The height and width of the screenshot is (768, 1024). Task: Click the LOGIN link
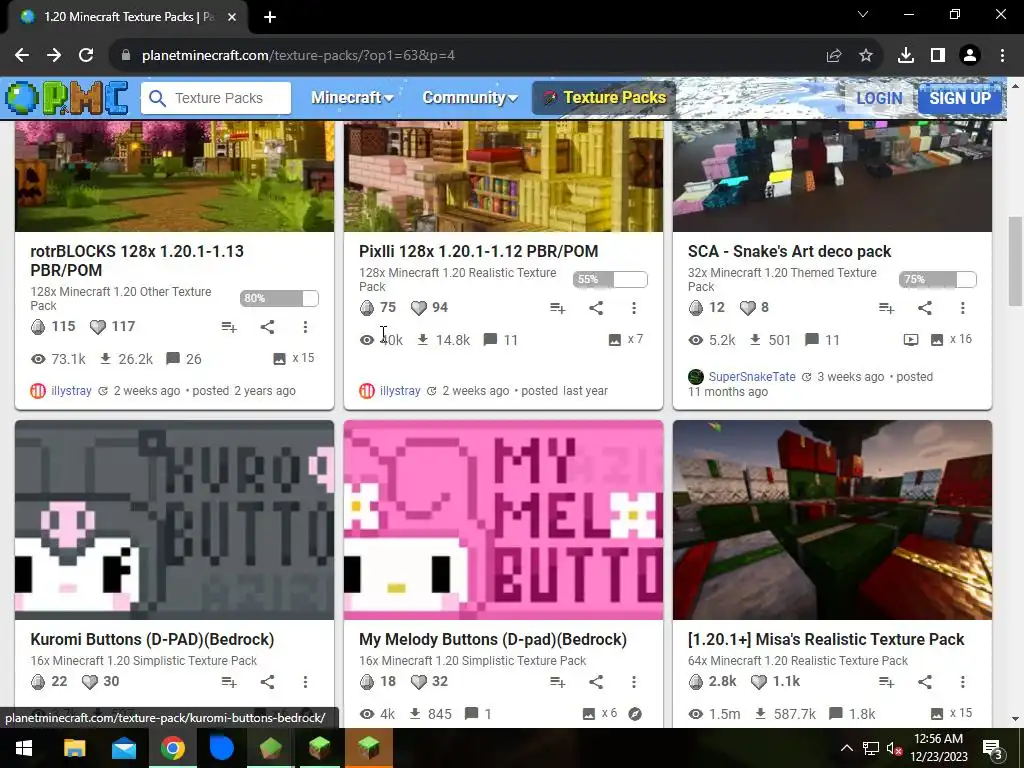coord(879,98)
